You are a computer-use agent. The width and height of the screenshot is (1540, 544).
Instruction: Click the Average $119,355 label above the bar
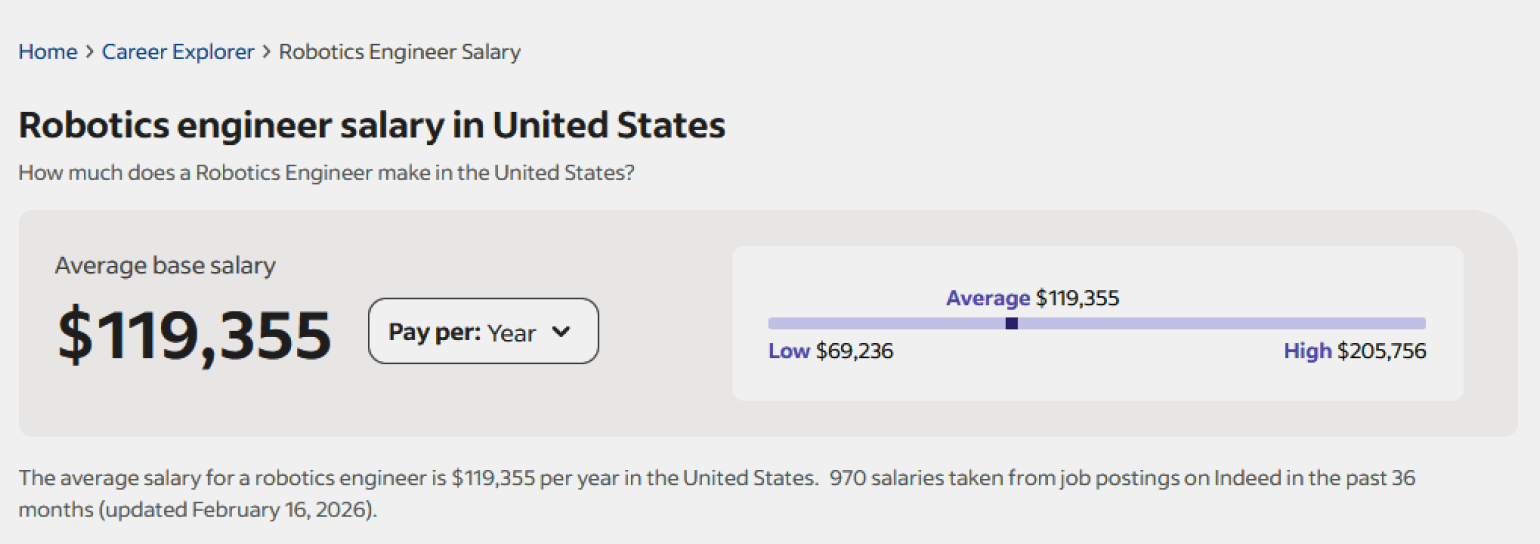coord(1032,298)
